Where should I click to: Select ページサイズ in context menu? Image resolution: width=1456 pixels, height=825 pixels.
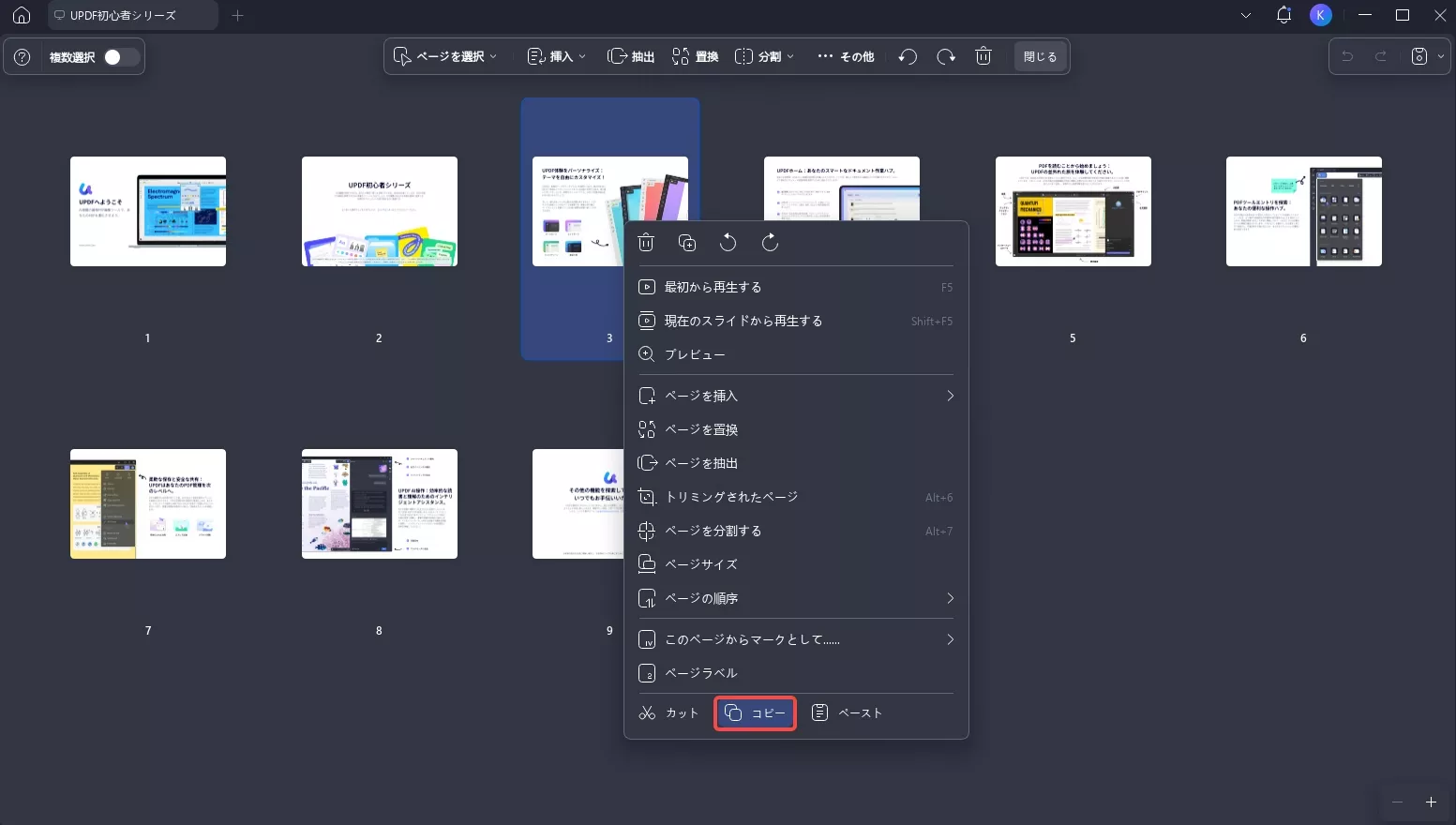coord(796,564)
